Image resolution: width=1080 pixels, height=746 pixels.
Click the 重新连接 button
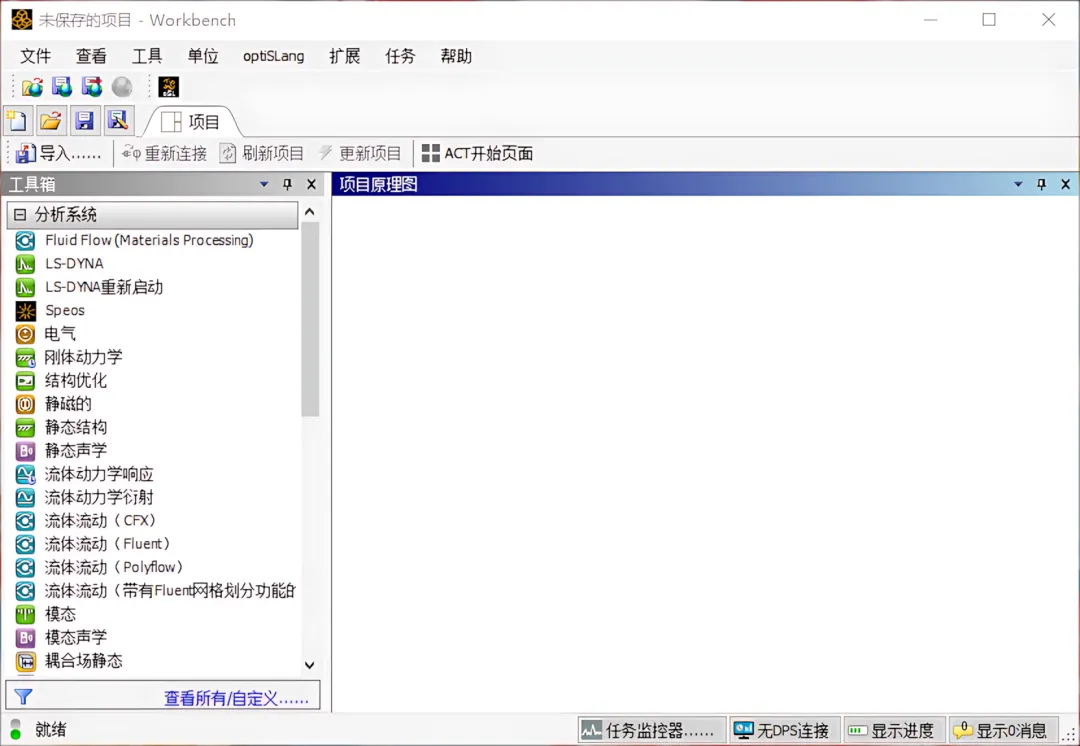click(165, 153)
